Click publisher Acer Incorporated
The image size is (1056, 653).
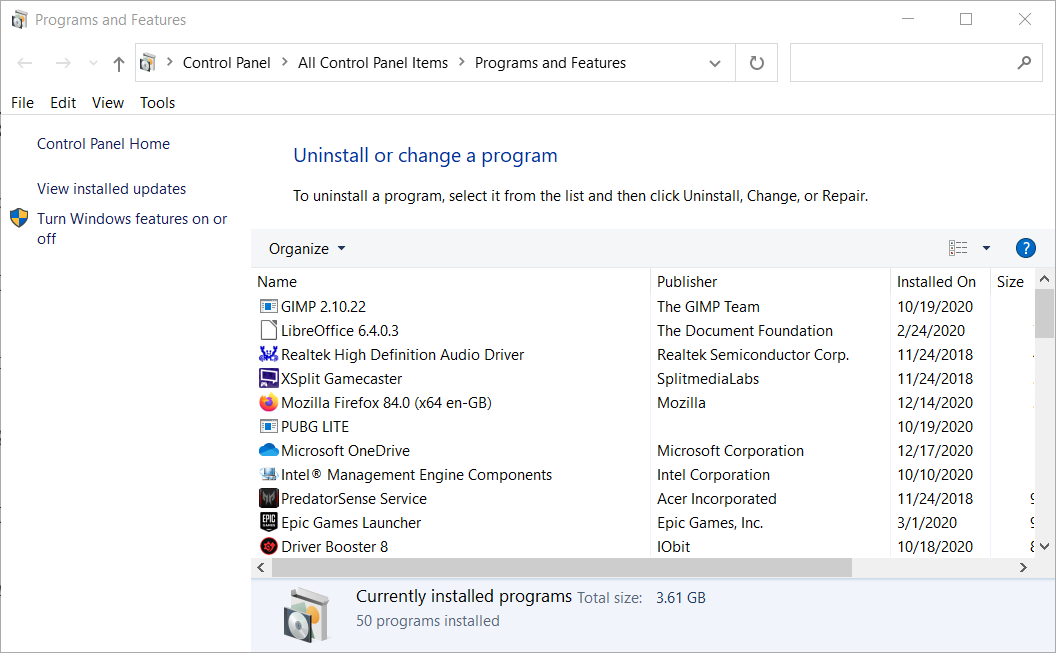(717, 500)
